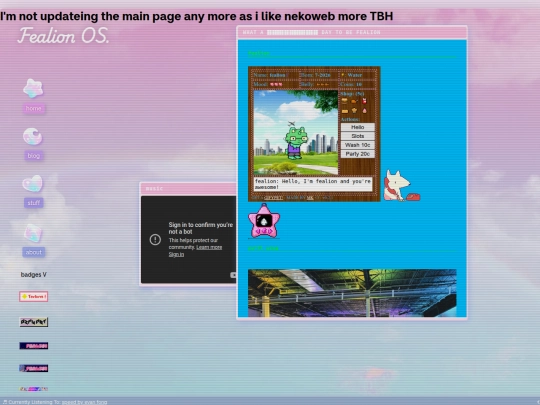Viewport: 540px width, 405px height.
Task: Buy the burger from the pet shop
Action: [344, 101]
